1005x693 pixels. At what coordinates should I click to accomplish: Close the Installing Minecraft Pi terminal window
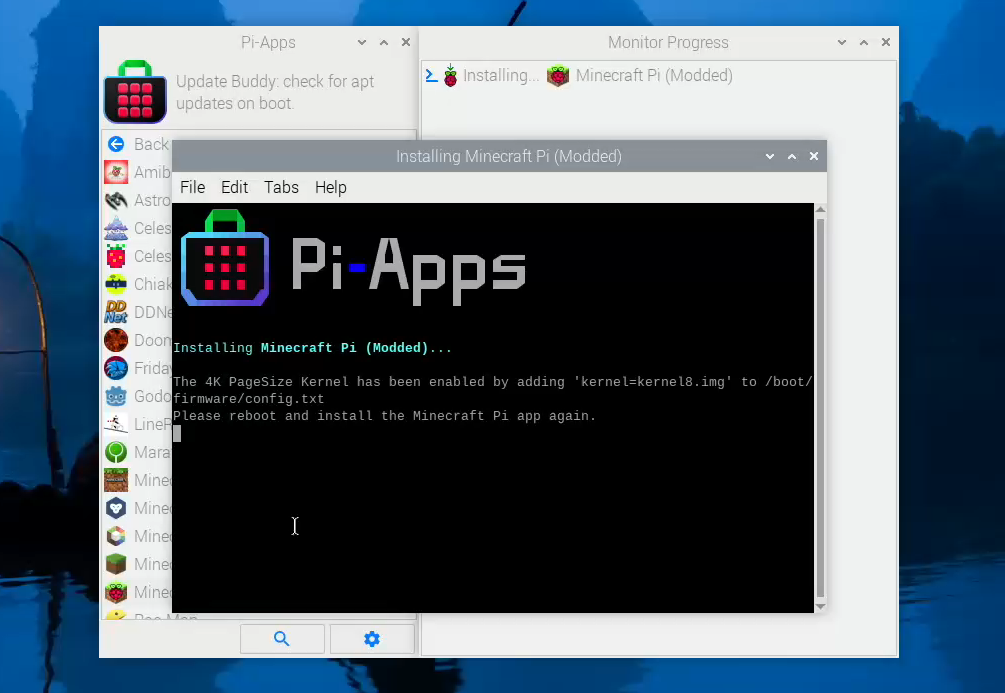pos(813,156)
